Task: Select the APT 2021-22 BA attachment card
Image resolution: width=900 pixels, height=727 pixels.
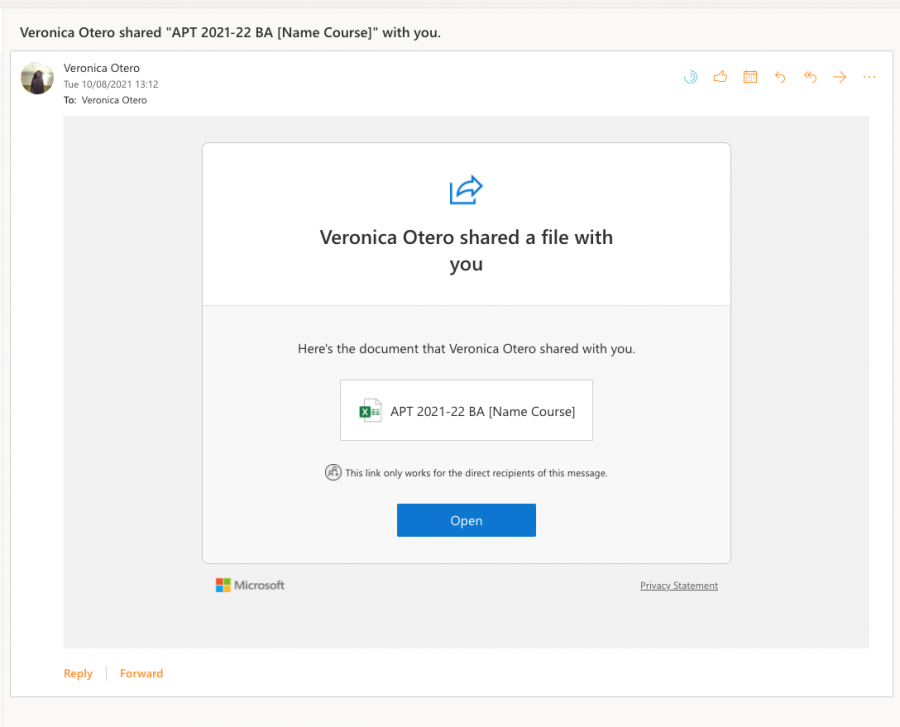Action: point(466,410)
